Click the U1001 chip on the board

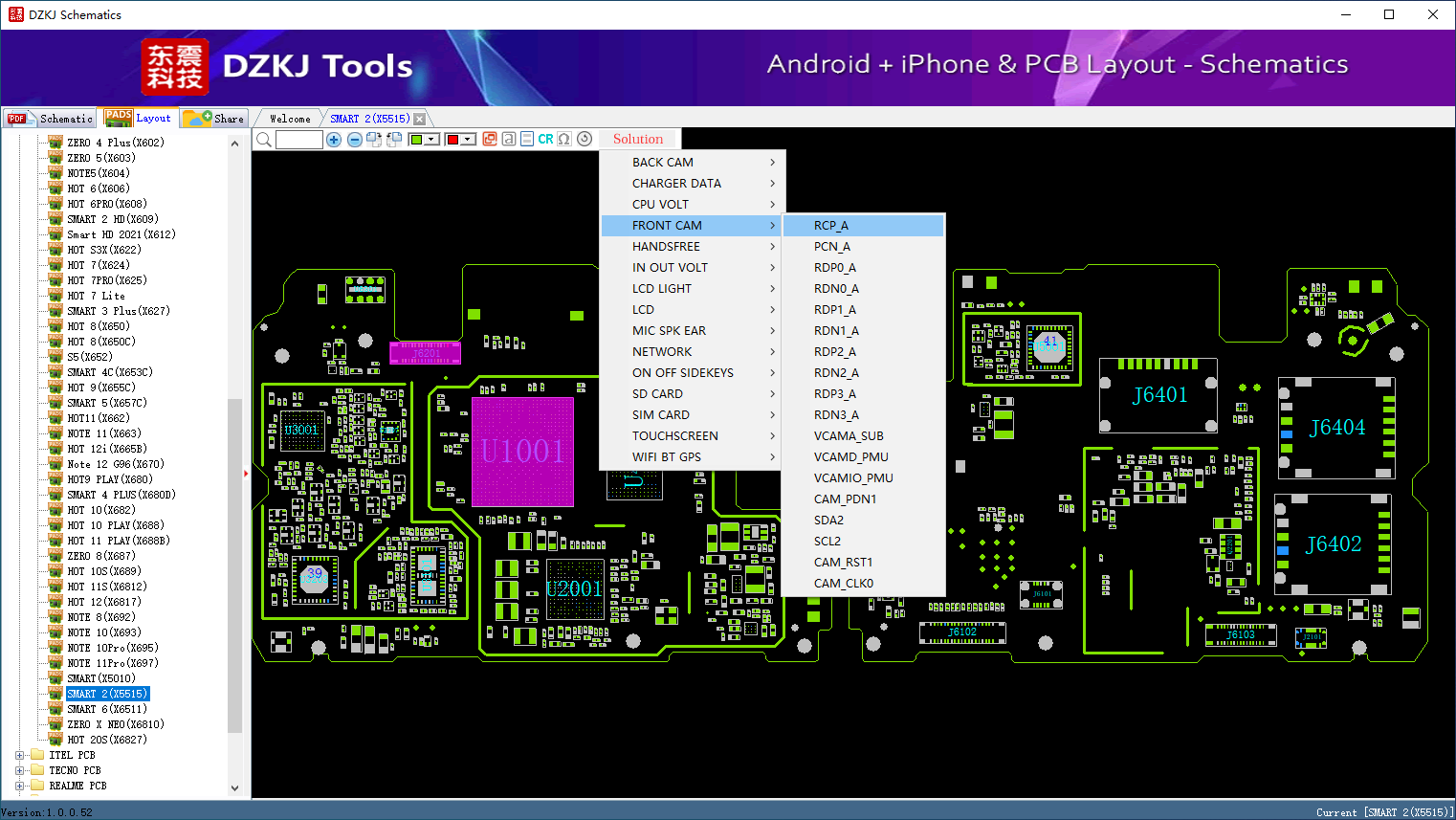522,452
